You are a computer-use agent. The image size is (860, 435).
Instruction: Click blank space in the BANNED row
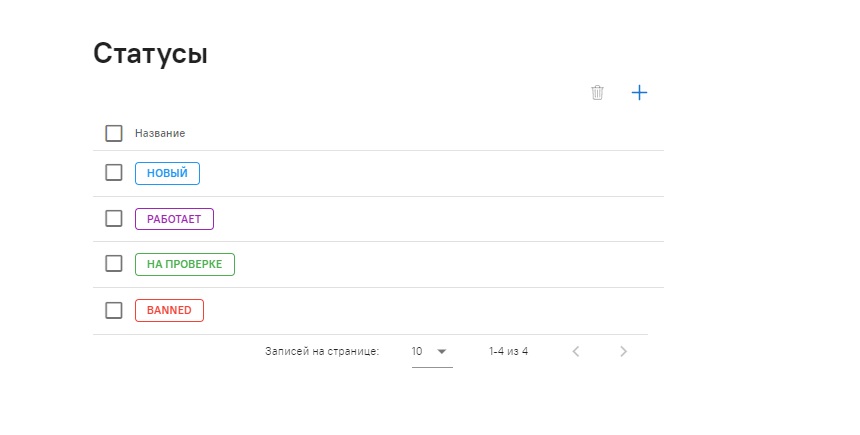[x=430, y=310]
